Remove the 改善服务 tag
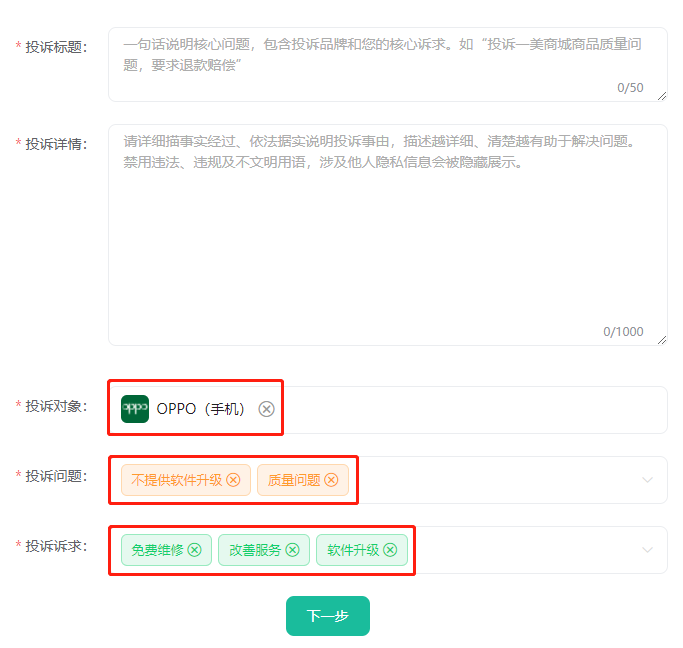The width and height of the screenshot is (683, 648). (292, 550)
